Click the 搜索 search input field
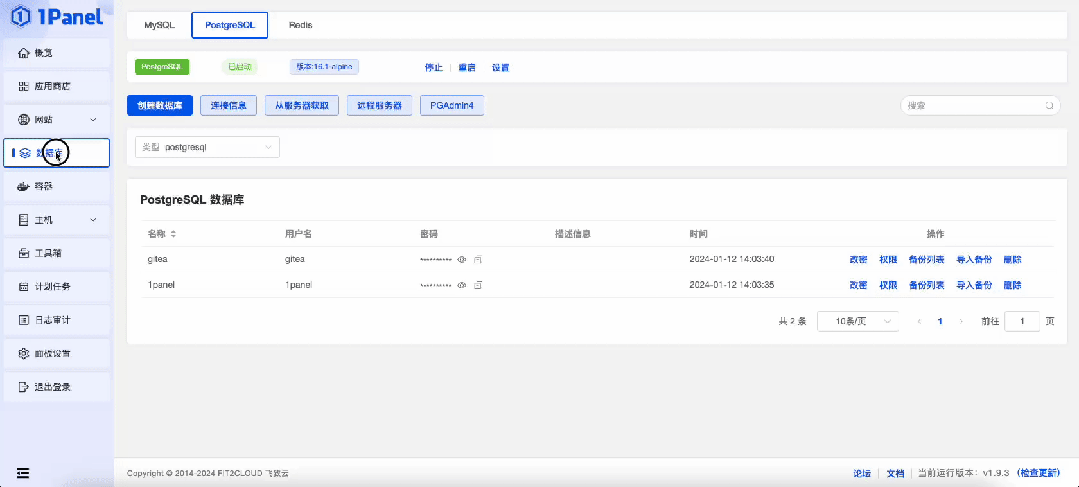The image size is (1079, 487). [980, 106]
